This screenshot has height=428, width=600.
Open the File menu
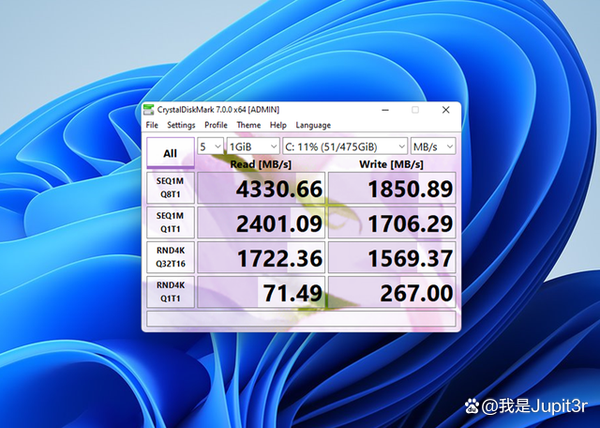151,125
